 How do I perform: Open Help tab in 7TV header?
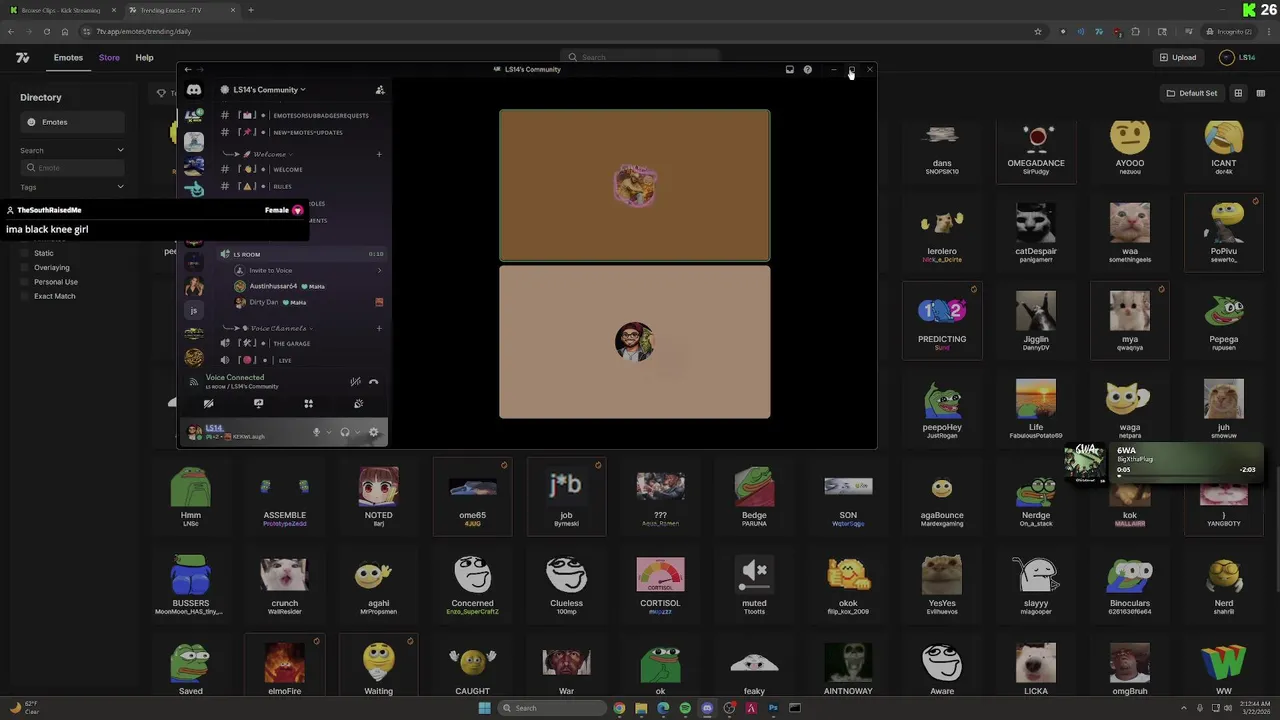point(144,58)
